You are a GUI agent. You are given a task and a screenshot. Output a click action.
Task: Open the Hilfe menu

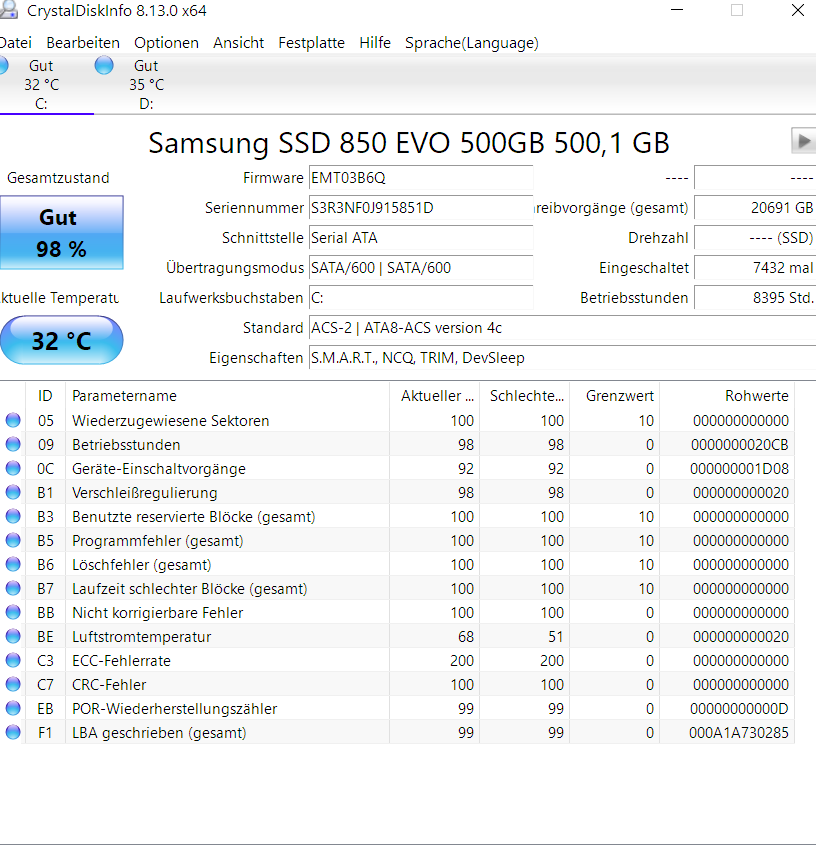click(x=375, y=43)
